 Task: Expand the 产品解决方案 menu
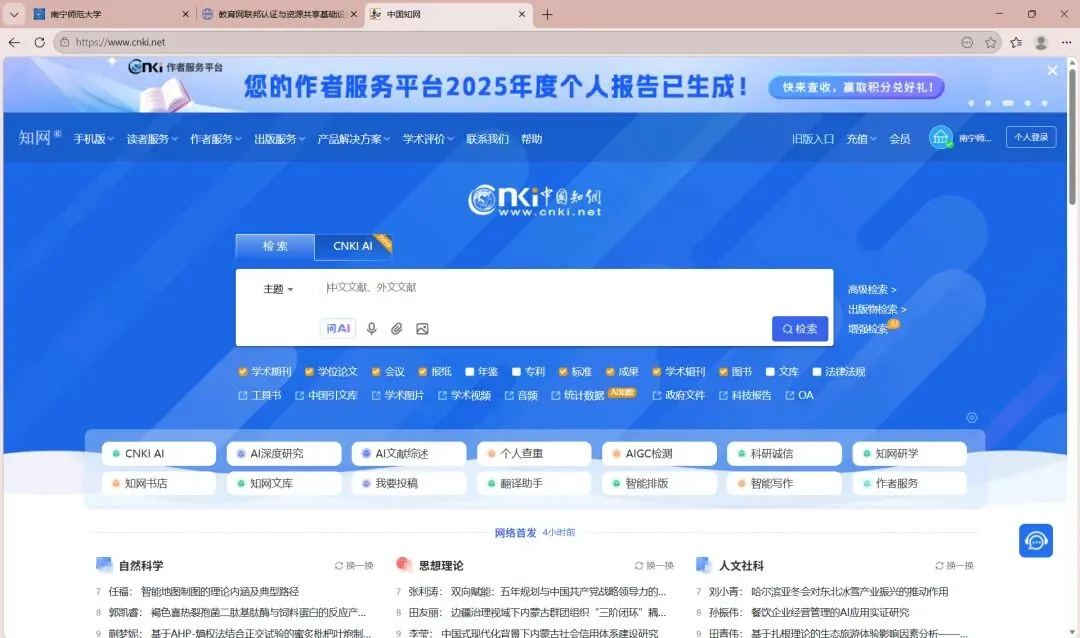(x=353, y=139)
